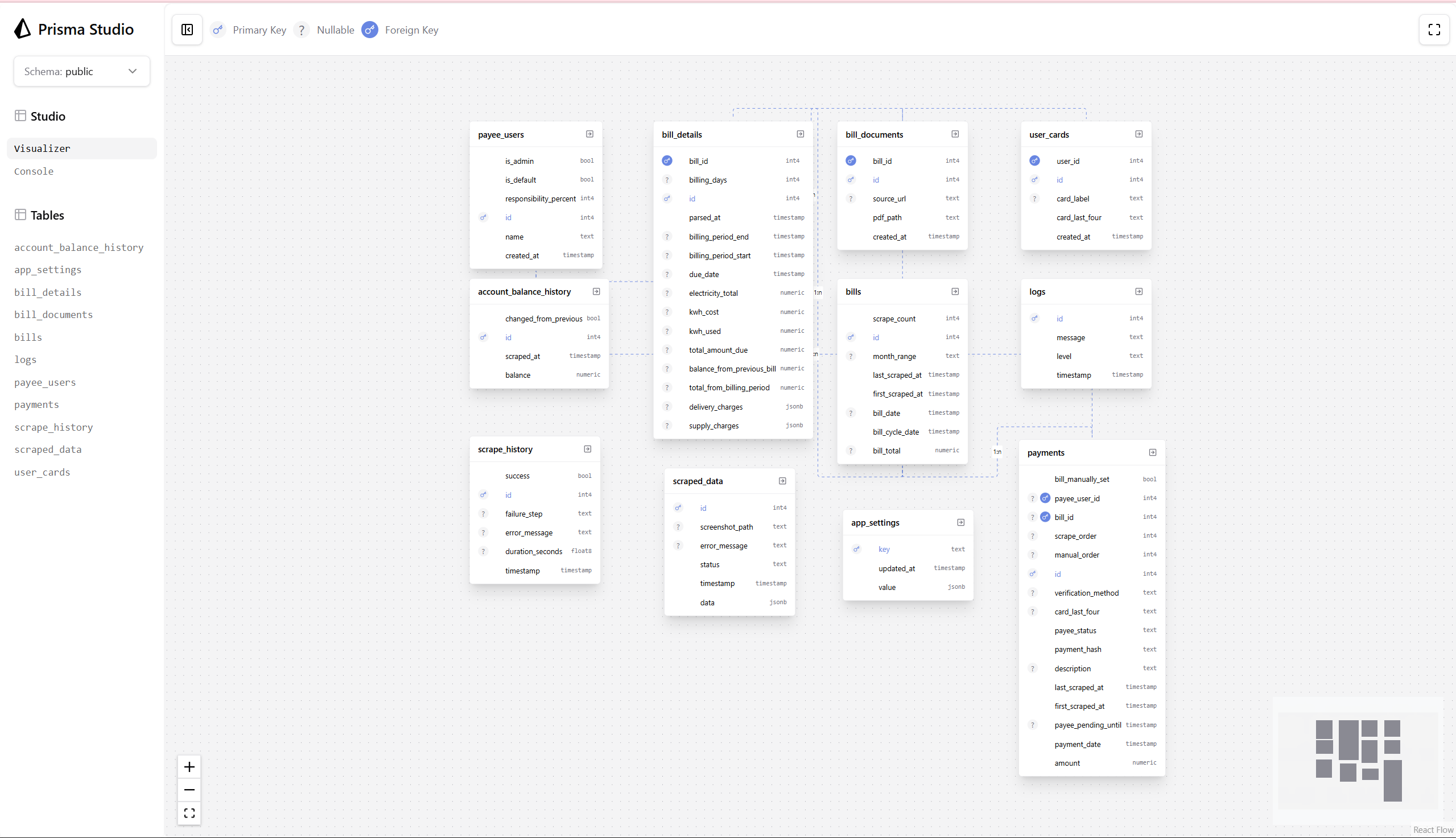
Task: Open the logs table via its arrow icon
Action: (1139, 292)
